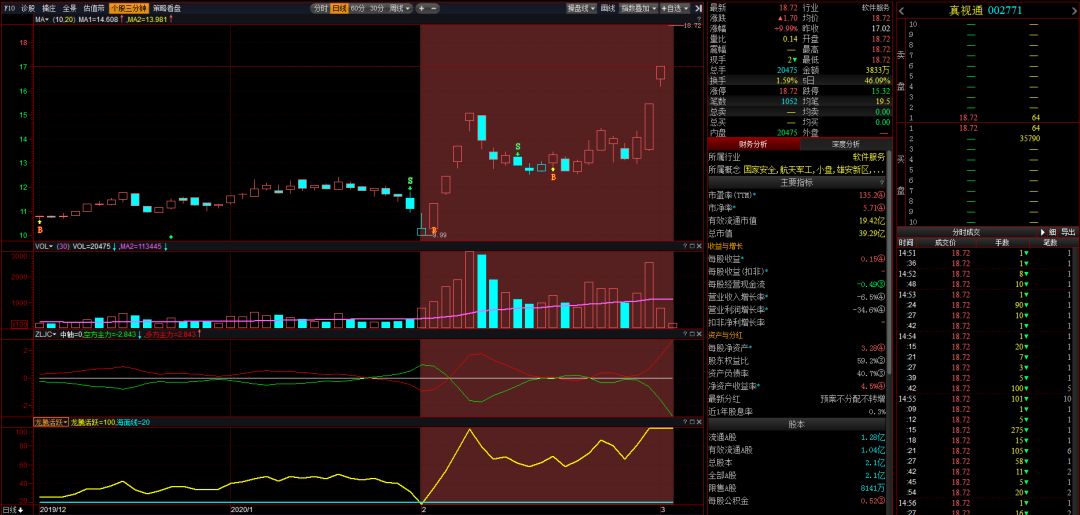Maximize the ZLJC indicator panel
Screen dimensions: 1080x515
click(694, 333)
